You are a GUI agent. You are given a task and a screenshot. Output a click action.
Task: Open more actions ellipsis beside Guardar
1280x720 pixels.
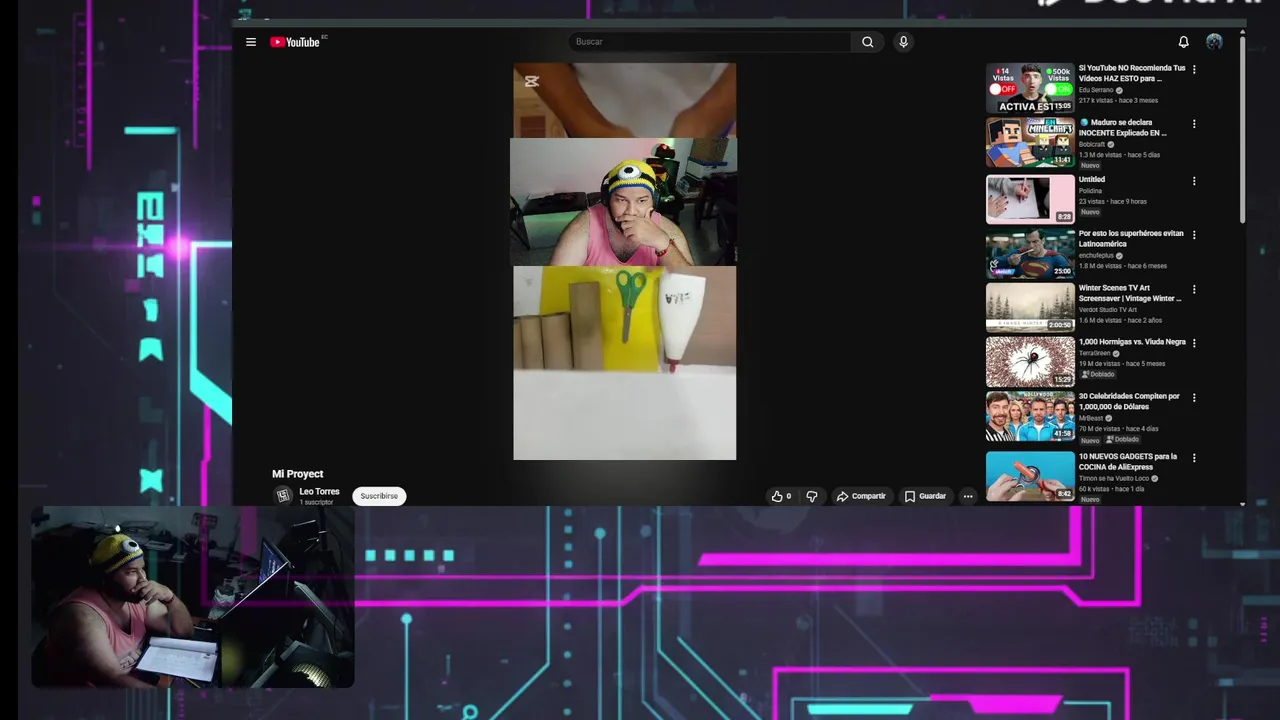click(967, 496)
